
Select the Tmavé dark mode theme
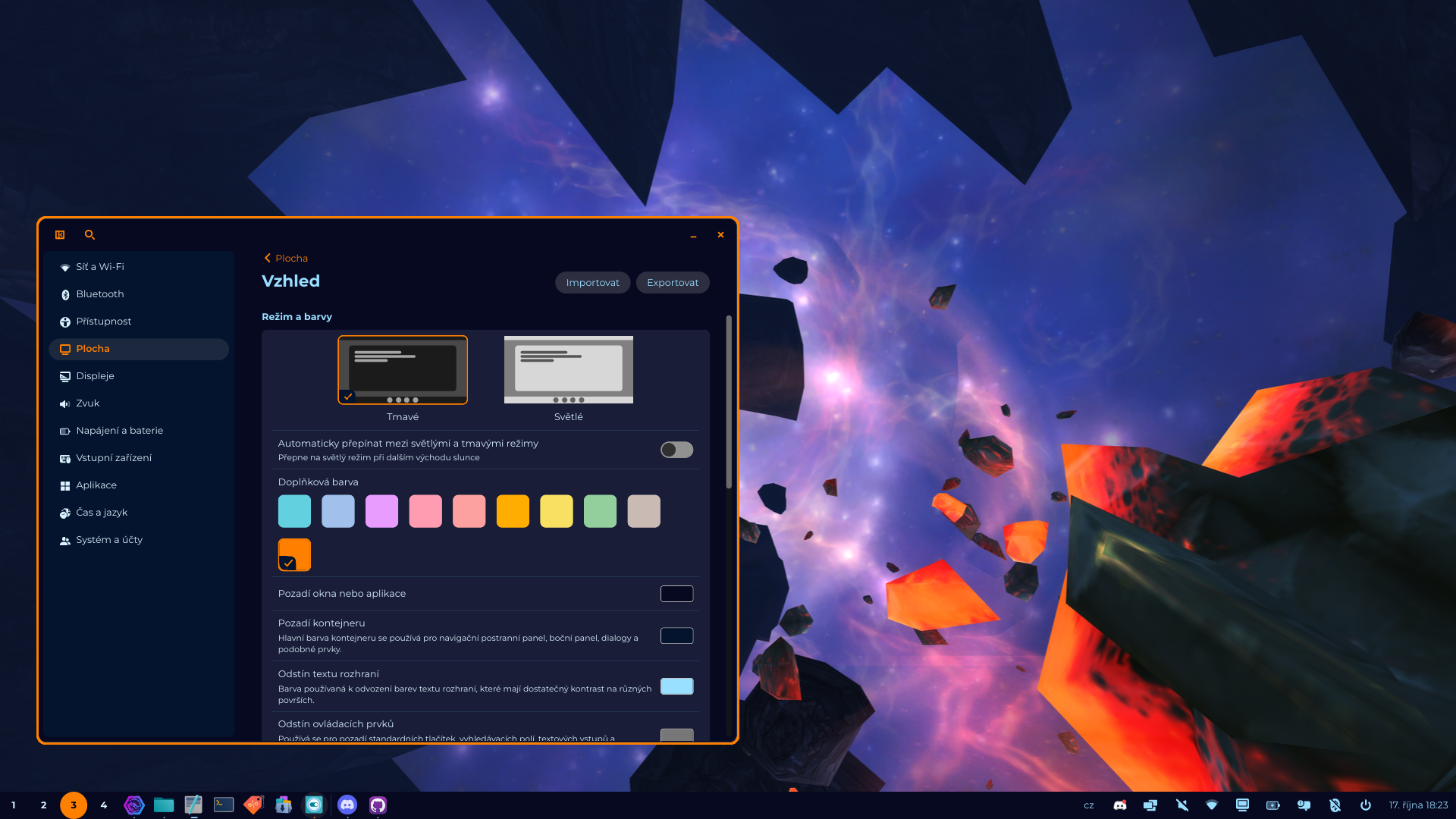pos(403,370)
